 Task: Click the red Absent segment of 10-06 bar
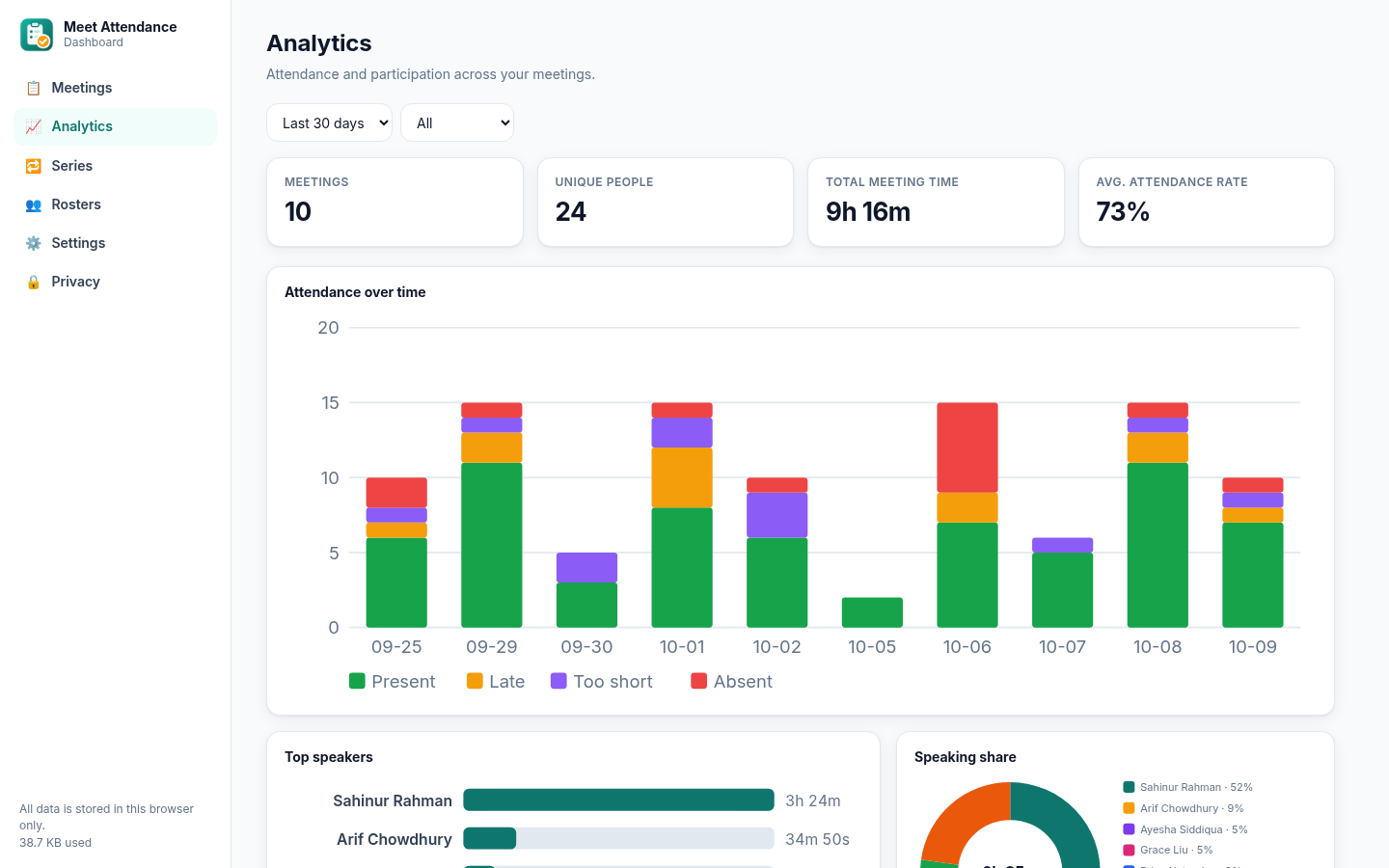pyautogui.click(x=967, y=448)
